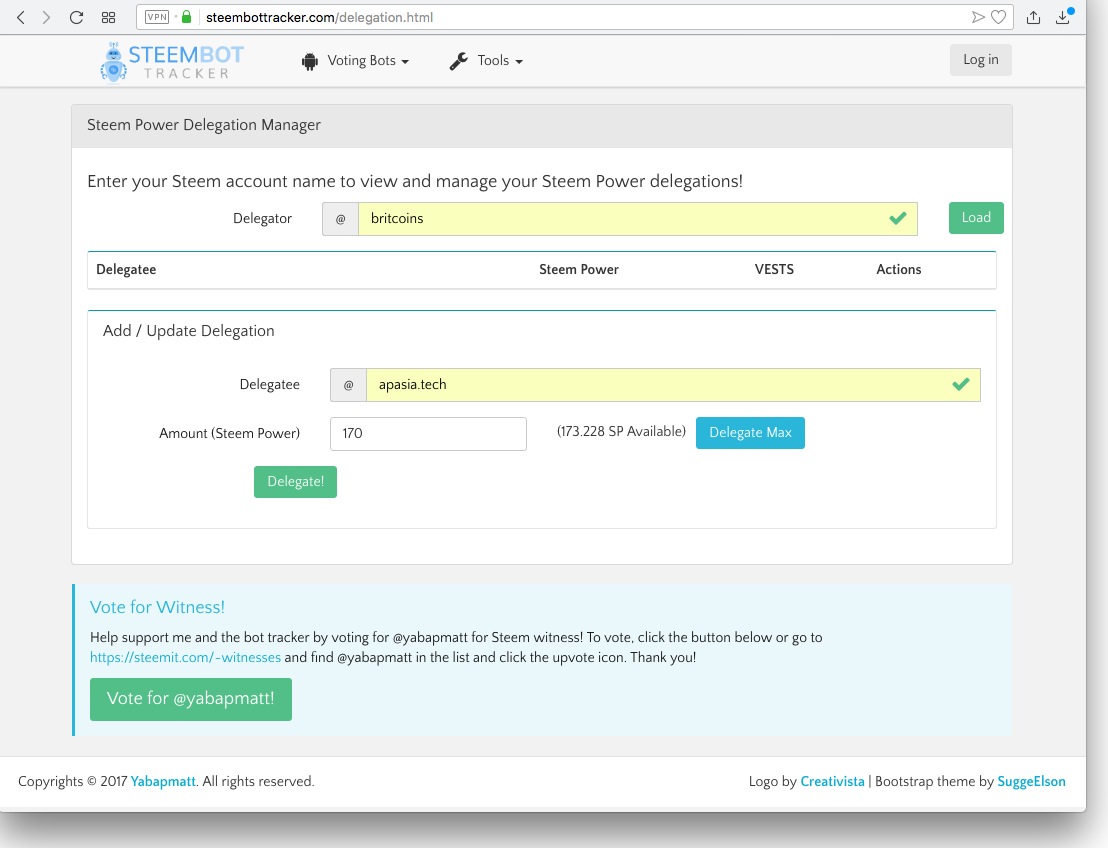
Task: Focus the Delegatee field containing apasia.tech
Action: (673, 385)
